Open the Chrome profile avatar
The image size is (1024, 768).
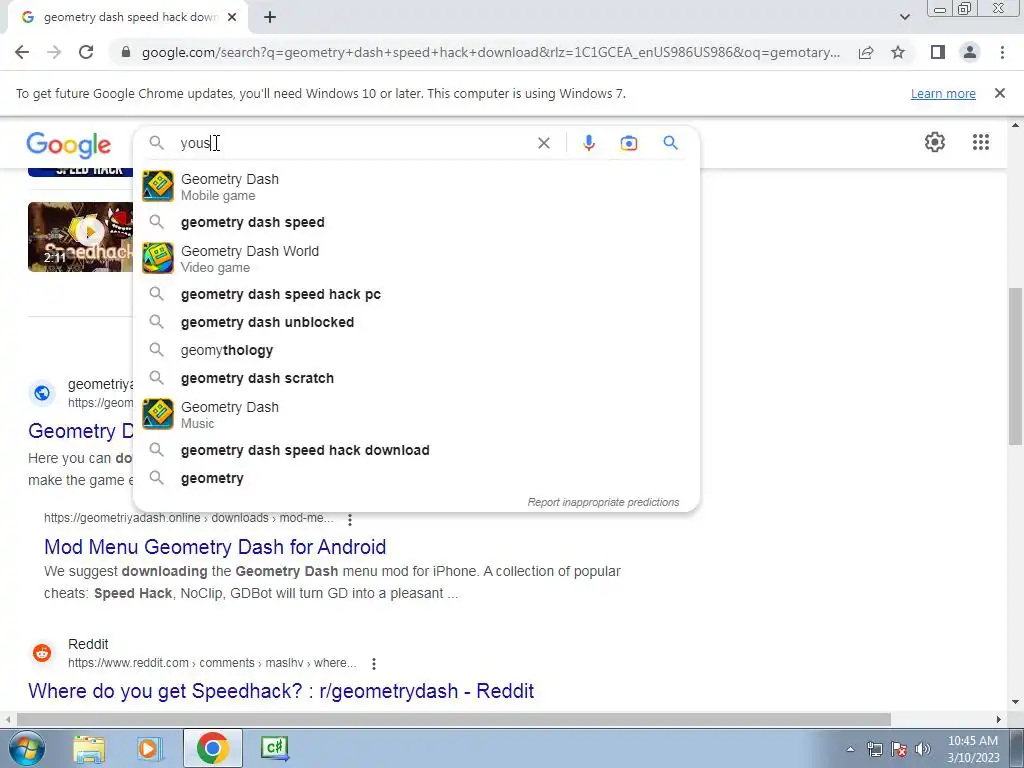(970, 52)
